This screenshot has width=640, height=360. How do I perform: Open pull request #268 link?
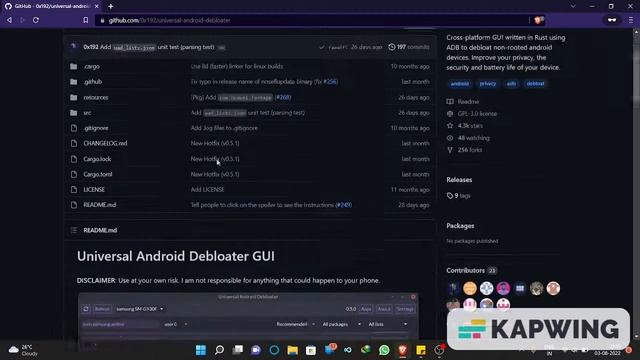[x=283, y=97]
